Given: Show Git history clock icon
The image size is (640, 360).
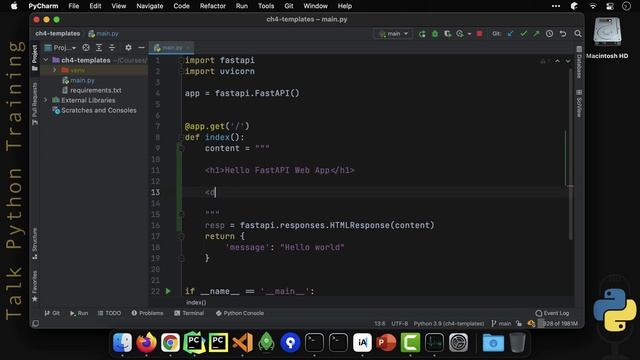Looking at the screenshot, I should 549,34.
